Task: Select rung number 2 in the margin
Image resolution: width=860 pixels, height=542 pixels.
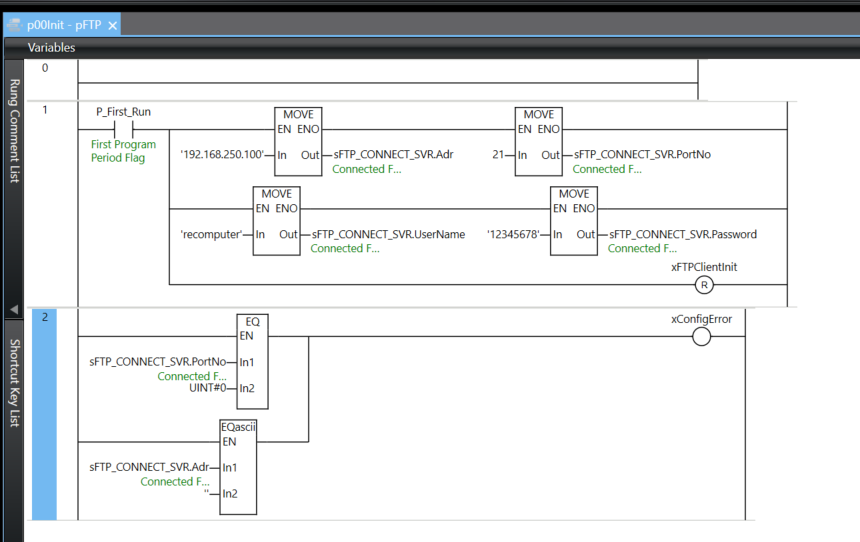Action: (44, 317)
